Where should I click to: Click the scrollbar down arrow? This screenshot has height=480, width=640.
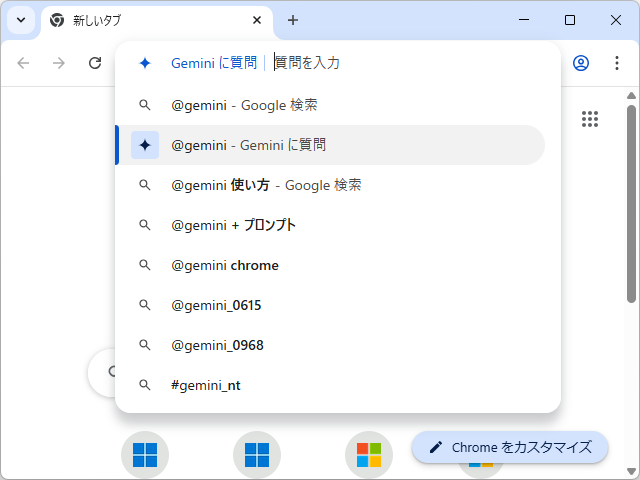coord(631,471)
